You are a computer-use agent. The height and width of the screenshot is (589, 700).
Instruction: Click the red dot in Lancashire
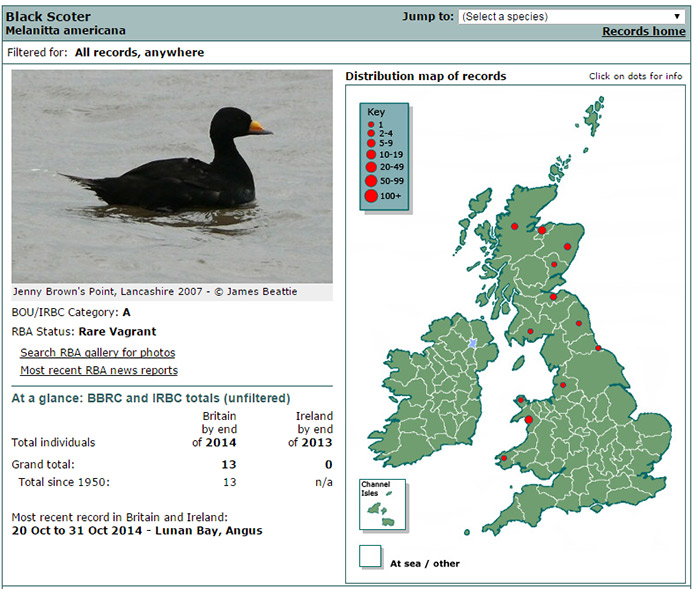click(x=563, y=385)
